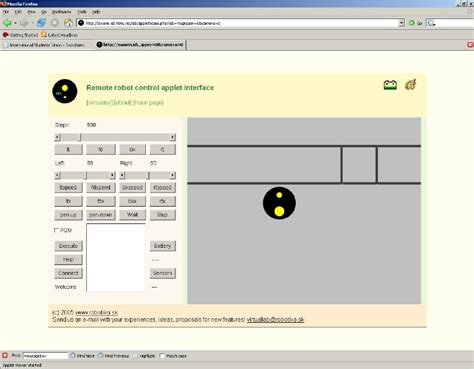Open the Help menu
The width and height of the screenshot is (474, 369).
[96, 12]
